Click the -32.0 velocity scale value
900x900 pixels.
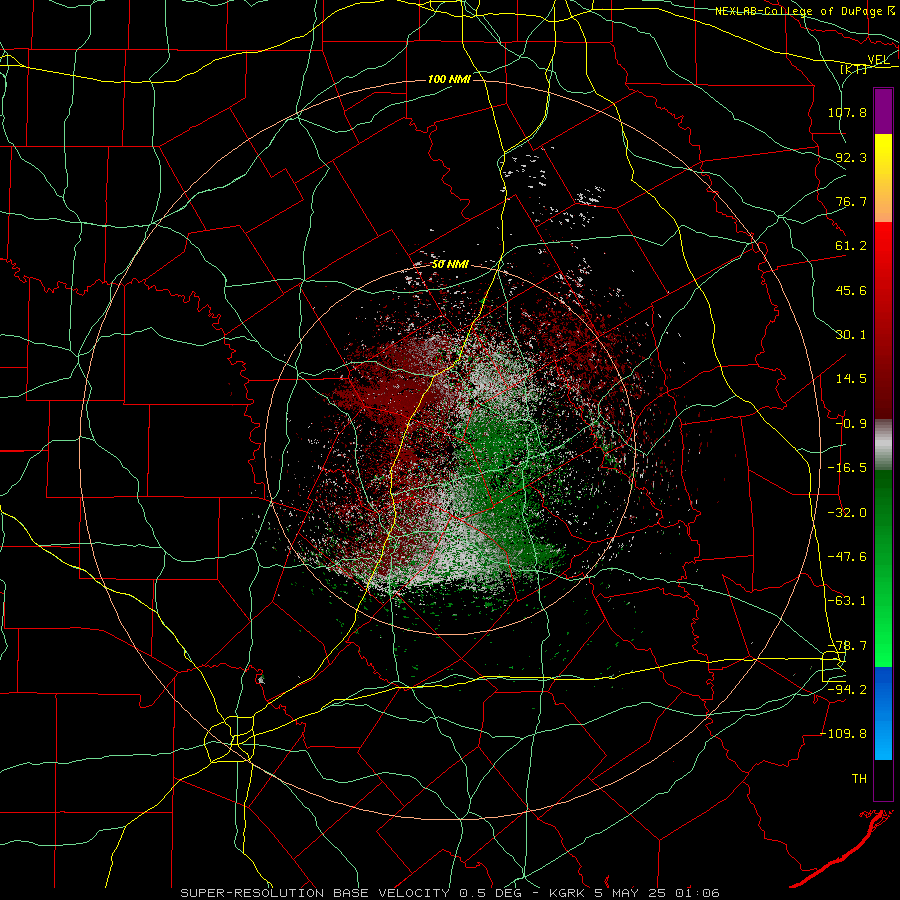(x=847, y=513)
